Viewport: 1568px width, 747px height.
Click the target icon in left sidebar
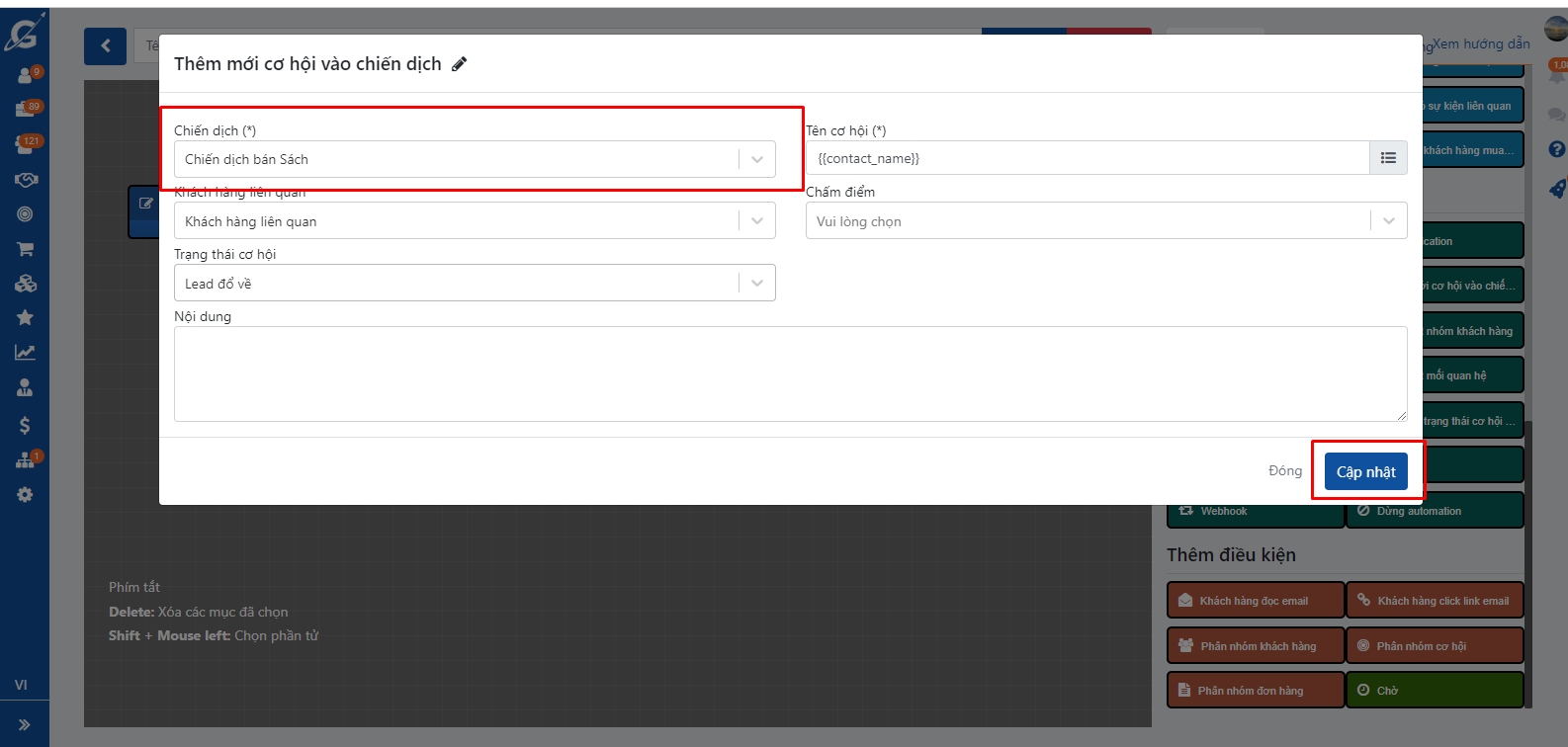[25, 214]
